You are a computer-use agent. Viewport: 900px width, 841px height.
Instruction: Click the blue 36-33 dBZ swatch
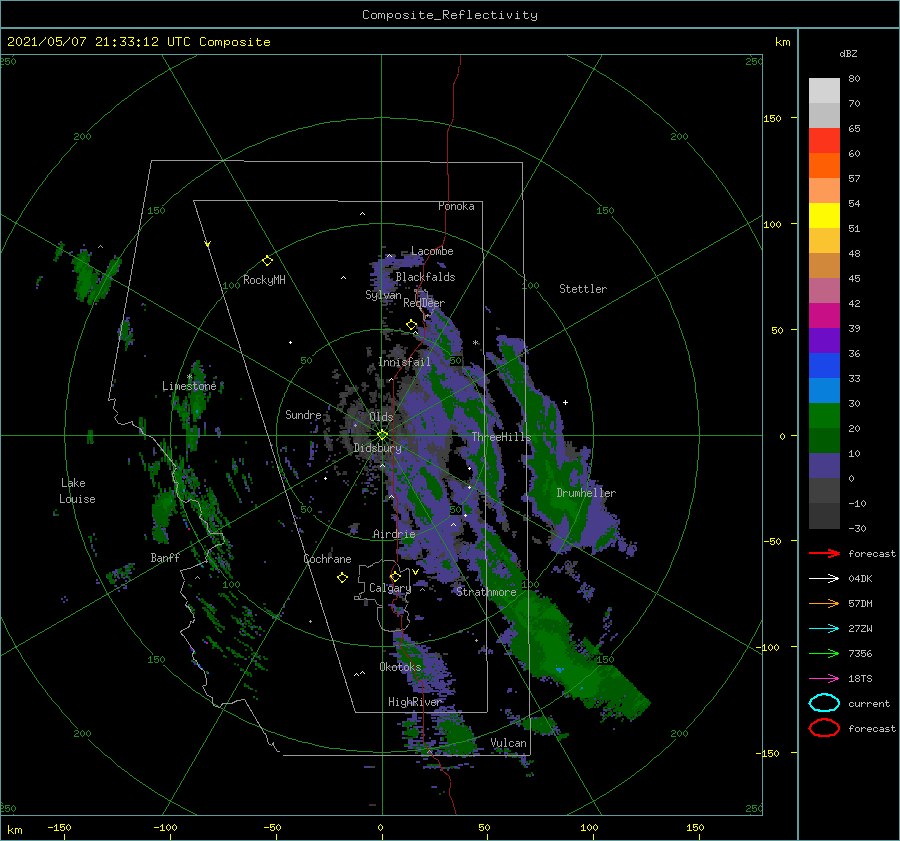(x=824, y=366)
